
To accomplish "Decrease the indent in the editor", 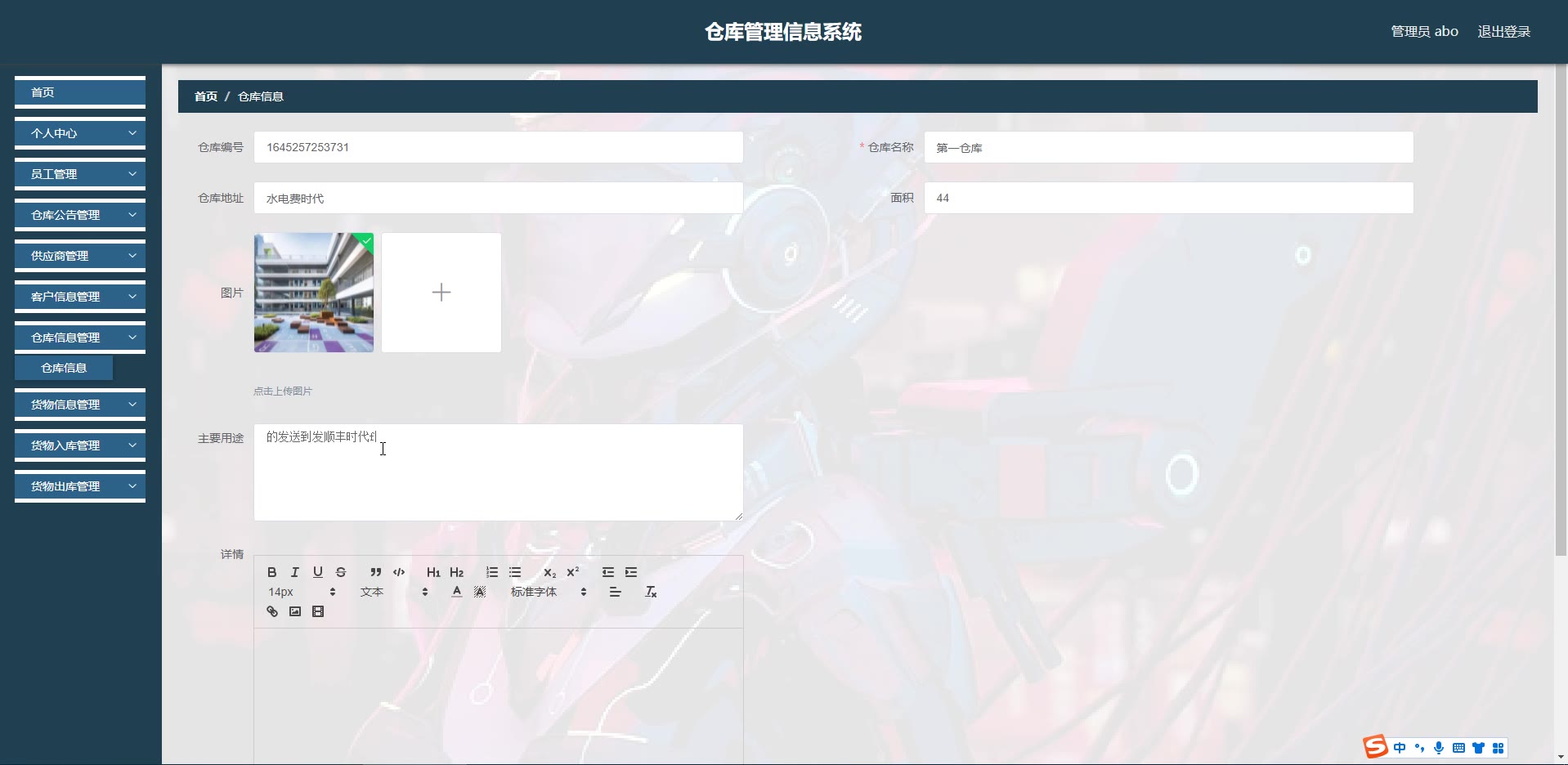I will pos(608,572).
